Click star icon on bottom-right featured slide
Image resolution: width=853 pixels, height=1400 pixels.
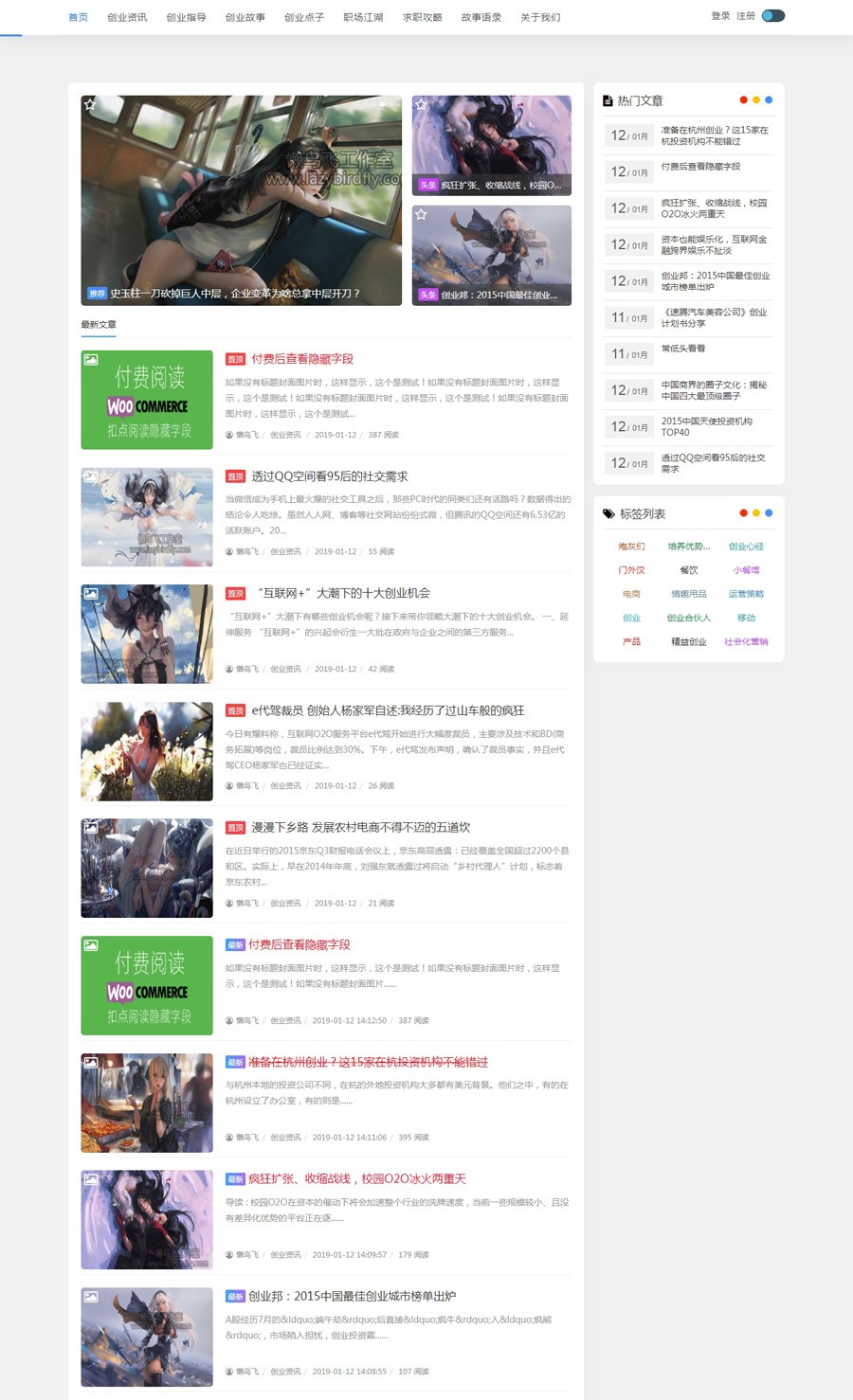click(x=421, y=215)
